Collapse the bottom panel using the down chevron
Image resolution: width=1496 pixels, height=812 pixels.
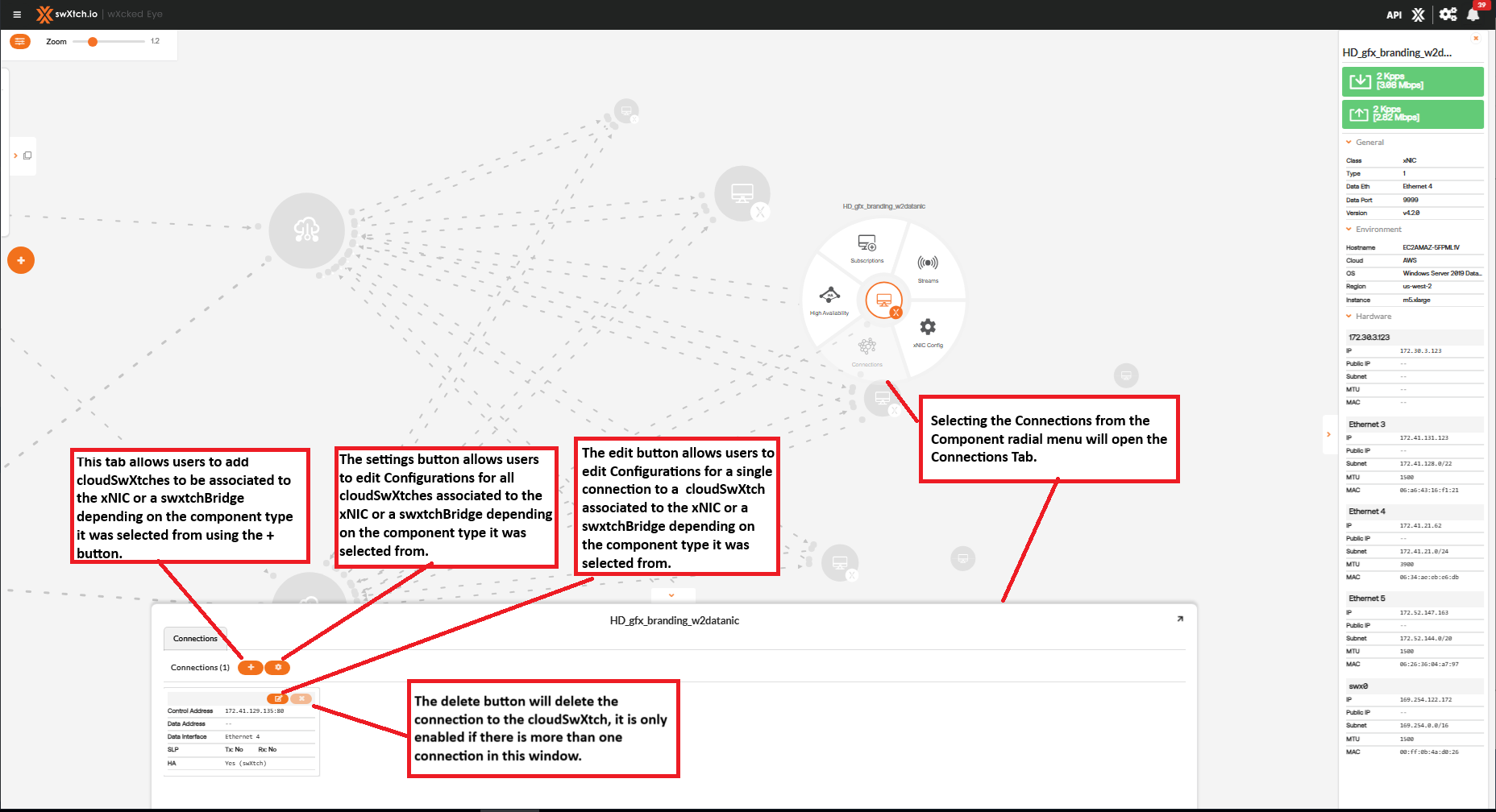pyautogui.click(x=671, y=595)
